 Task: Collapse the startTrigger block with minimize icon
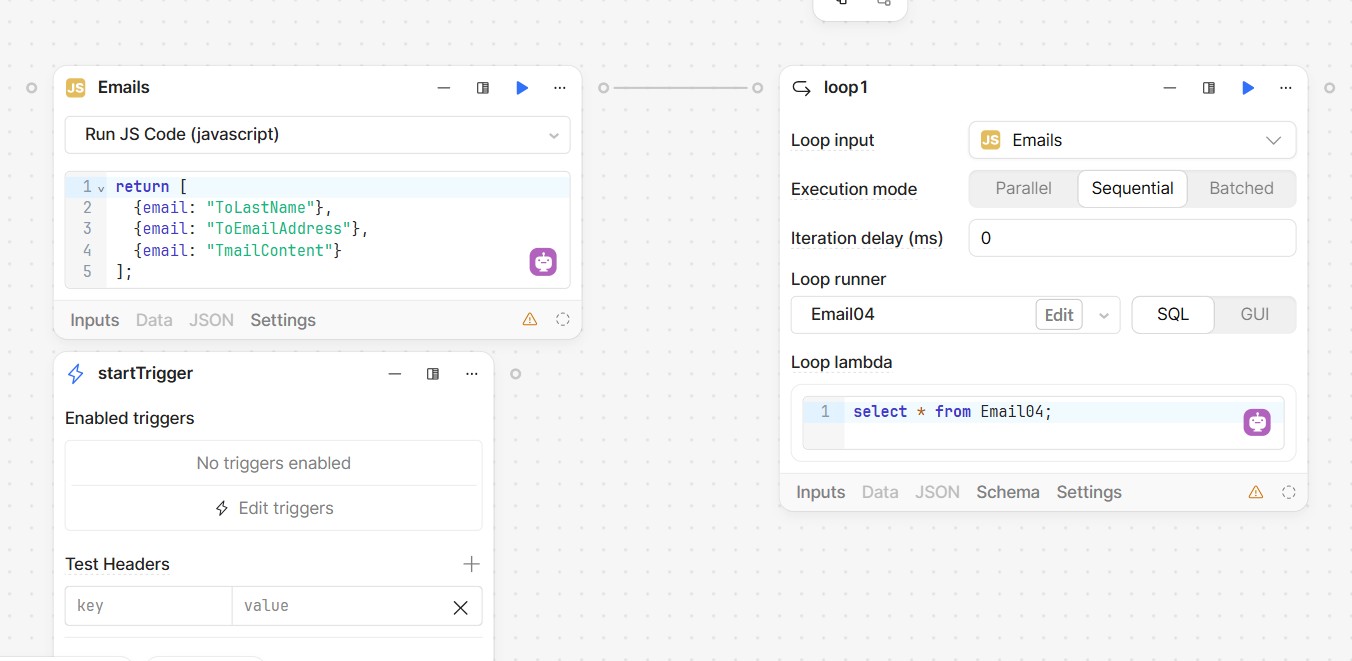(x=395, y=374)
